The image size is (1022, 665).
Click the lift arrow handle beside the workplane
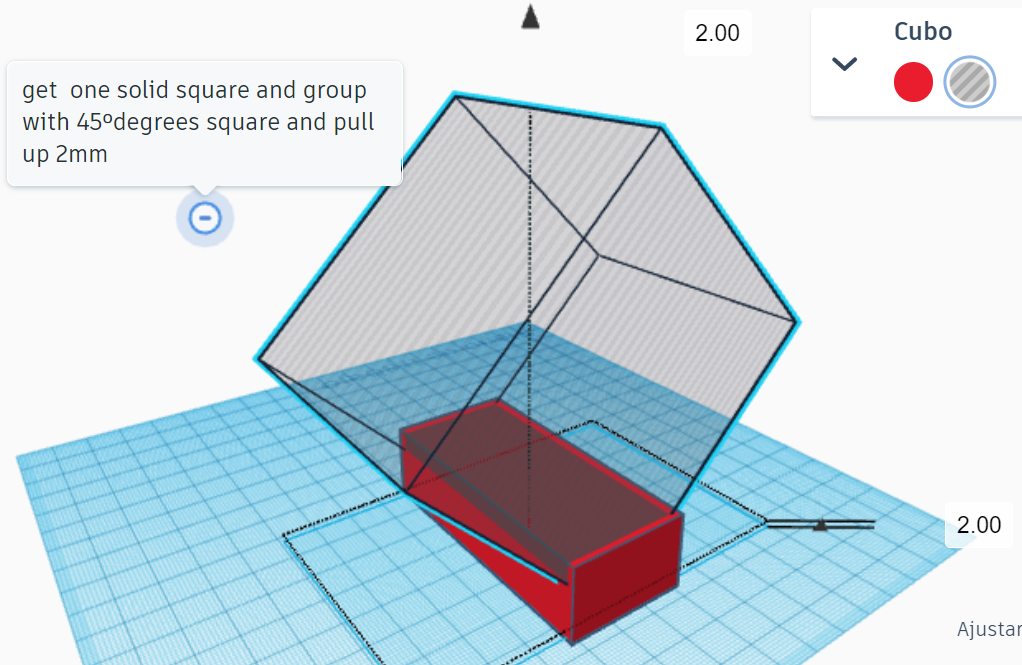tap(821, 524)
